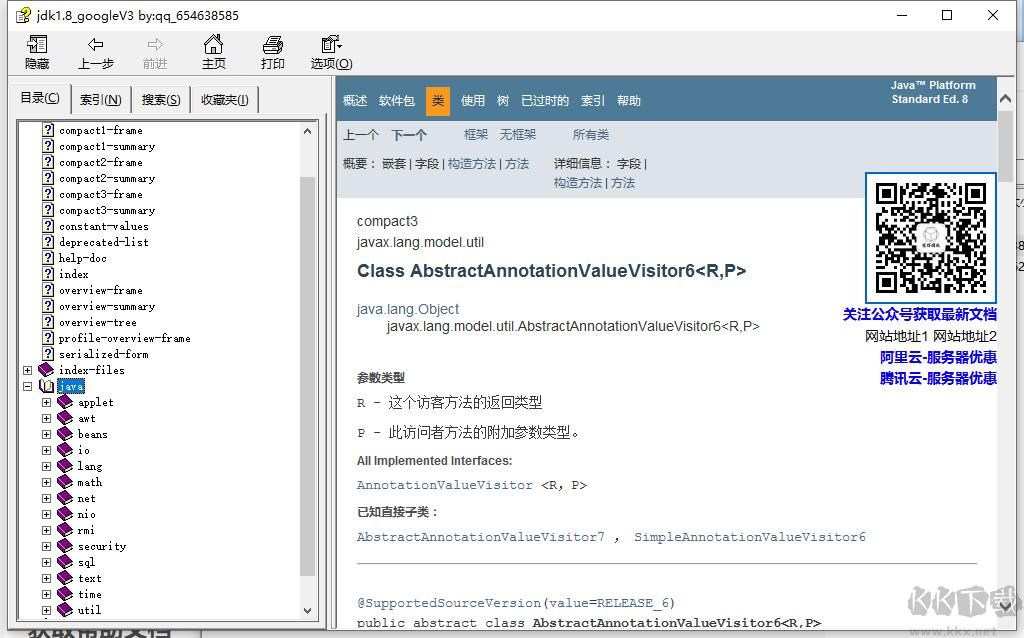Screen dimensions: 1024x638
Task: Expand the index-files tree node
Action: click(27, 370)
